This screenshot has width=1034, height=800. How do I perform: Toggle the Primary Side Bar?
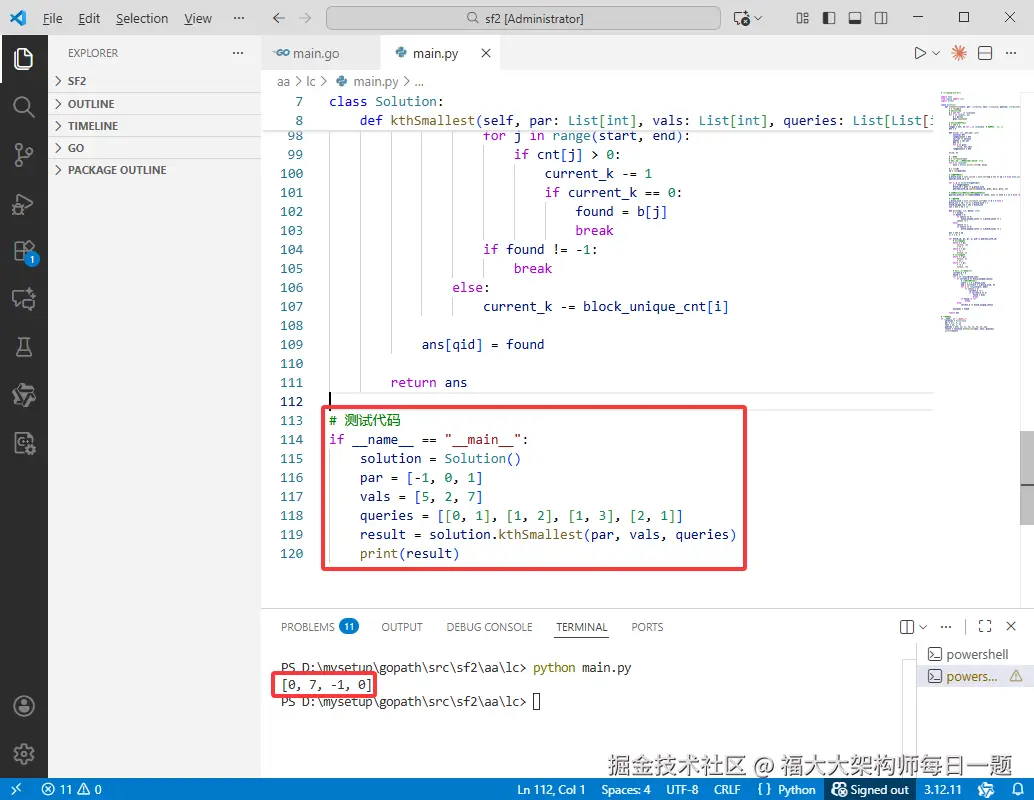tap(829, 18)
